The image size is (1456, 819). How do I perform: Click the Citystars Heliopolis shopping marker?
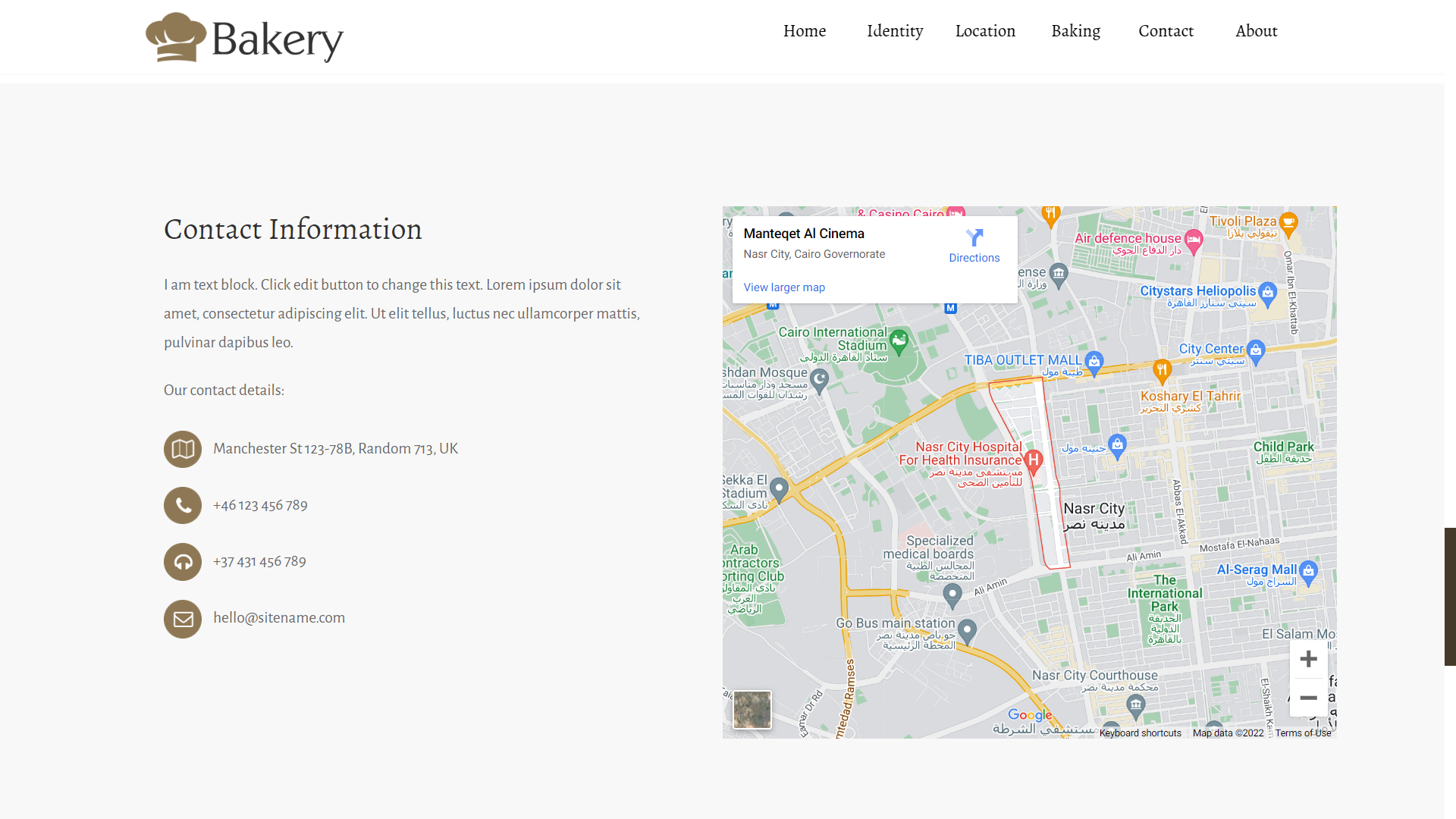click(1267, 293)
